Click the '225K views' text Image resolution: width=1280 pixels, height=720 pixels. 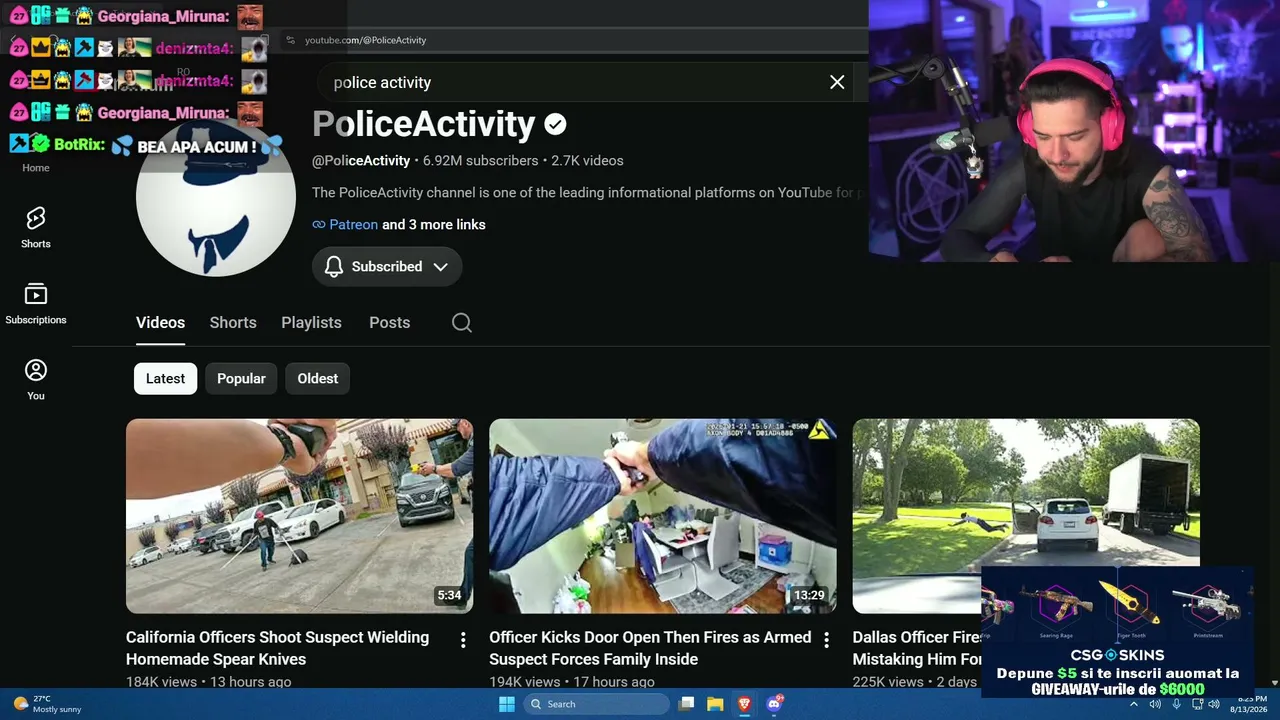coord(888,682)
